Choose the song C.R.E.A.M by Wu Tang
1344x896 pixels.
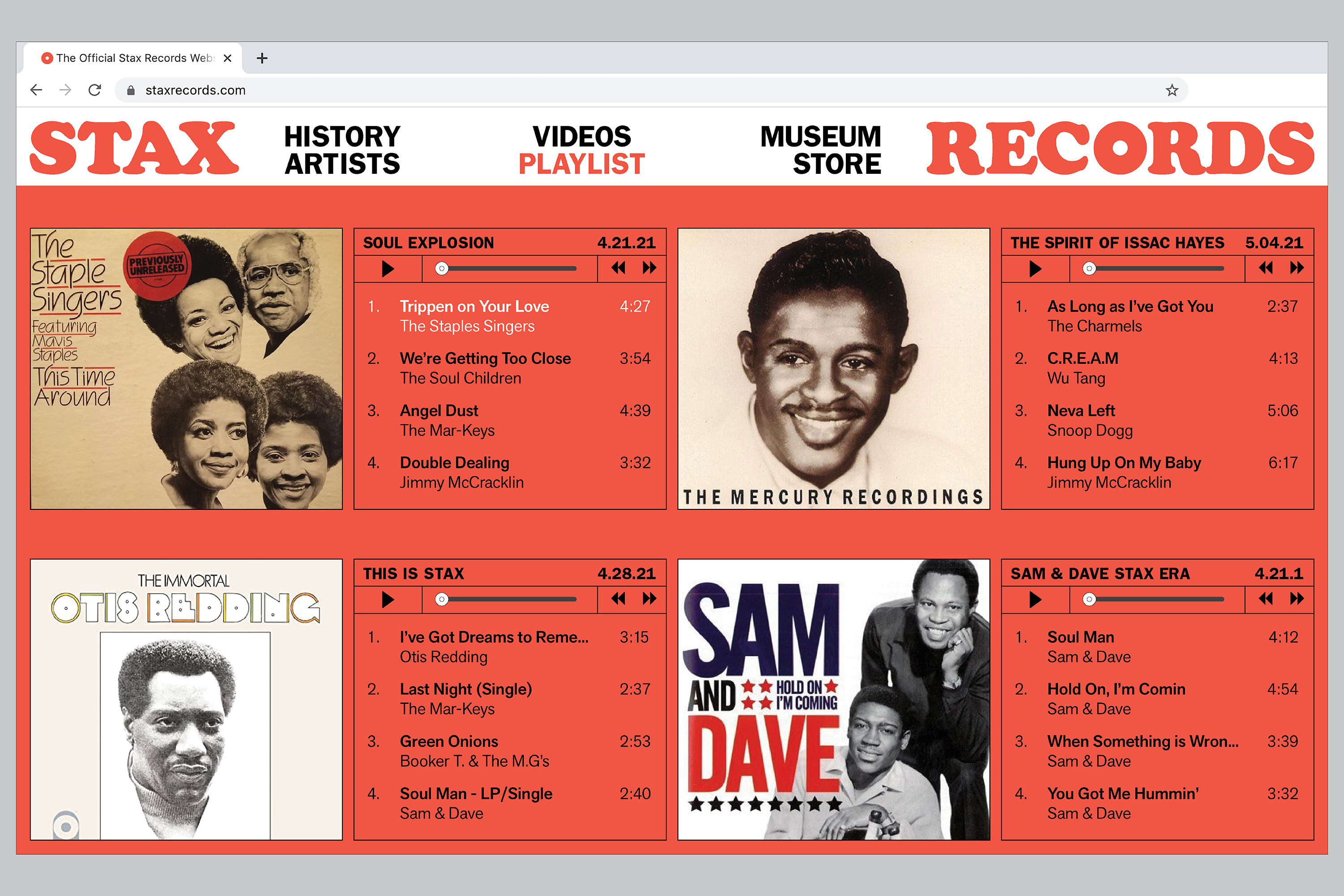pos(1082,359)
